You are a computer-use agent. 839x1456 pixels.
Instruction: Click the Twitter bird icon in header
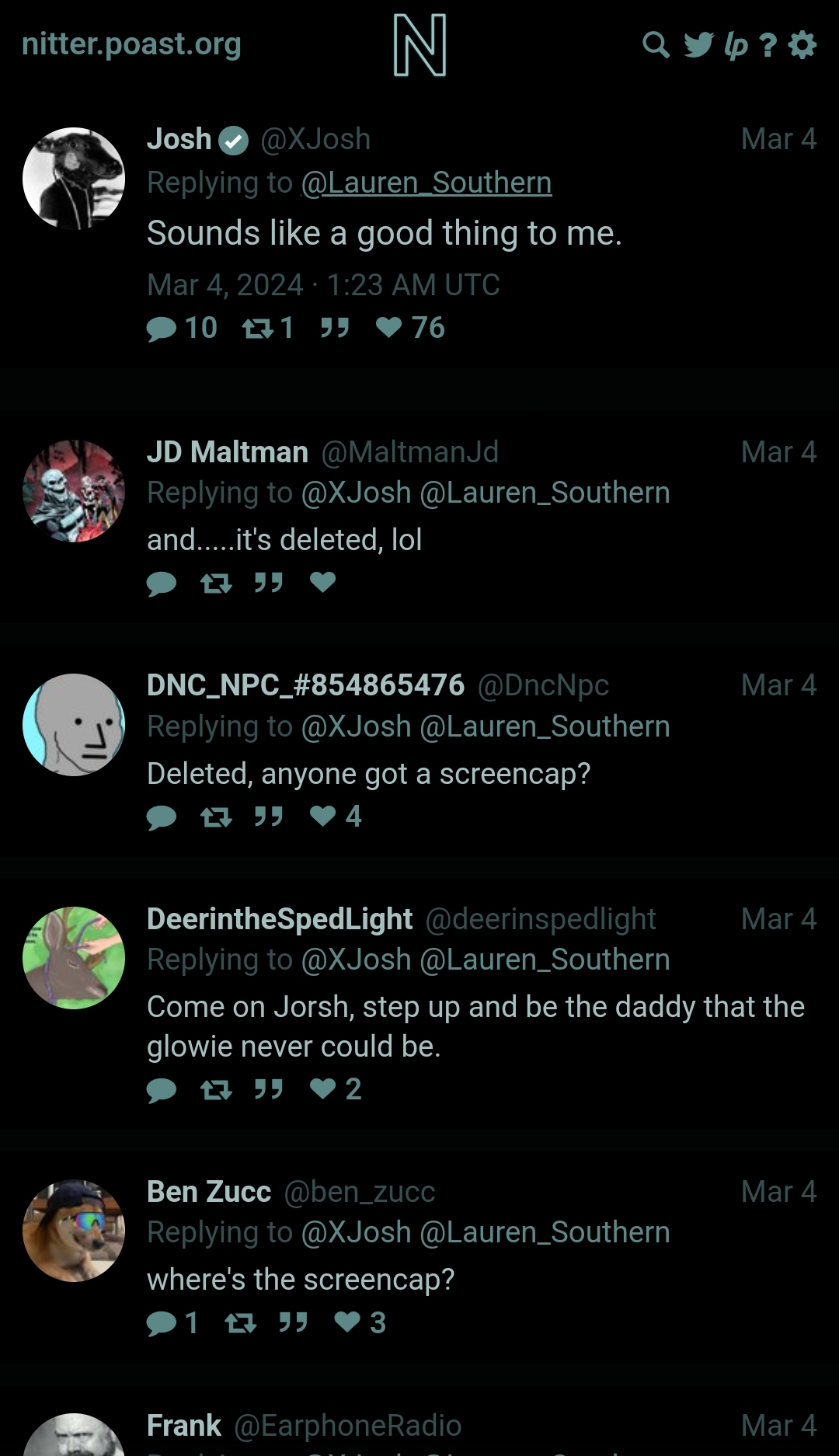click(x=698, y=45)
